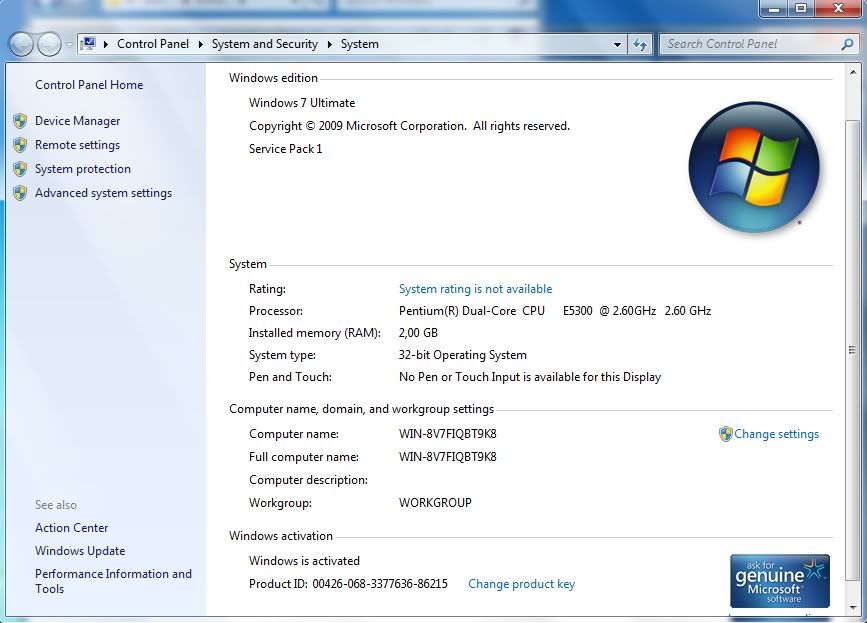Select the Pentium(R) Dual-Core processor value

[x=555, y=311]
